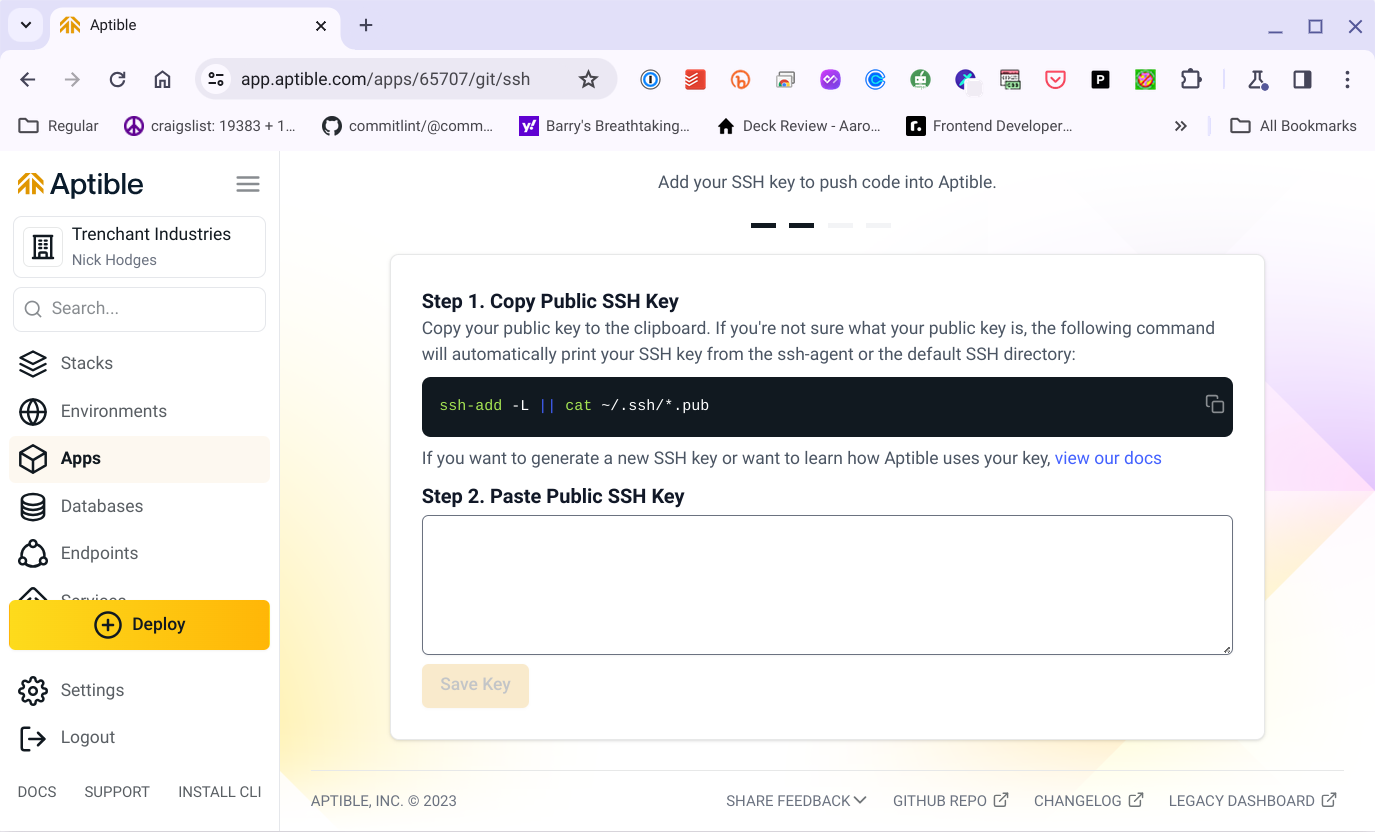Click the sidebar Search field
Screen dimensions: 1375x832
(x=140, y=309)
